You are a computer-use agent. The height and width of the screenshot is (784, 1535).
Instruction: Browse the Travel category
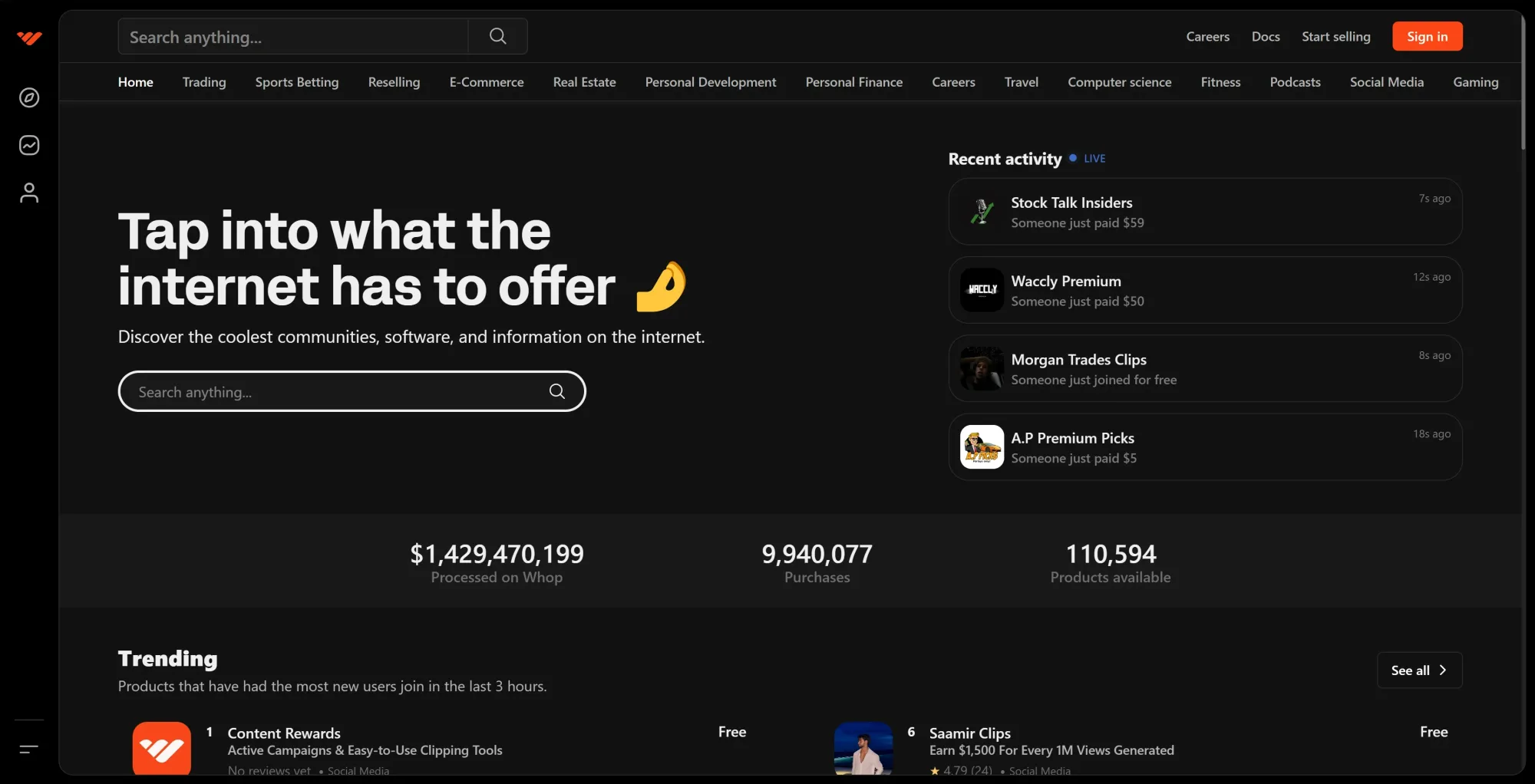pos(1022,82)
